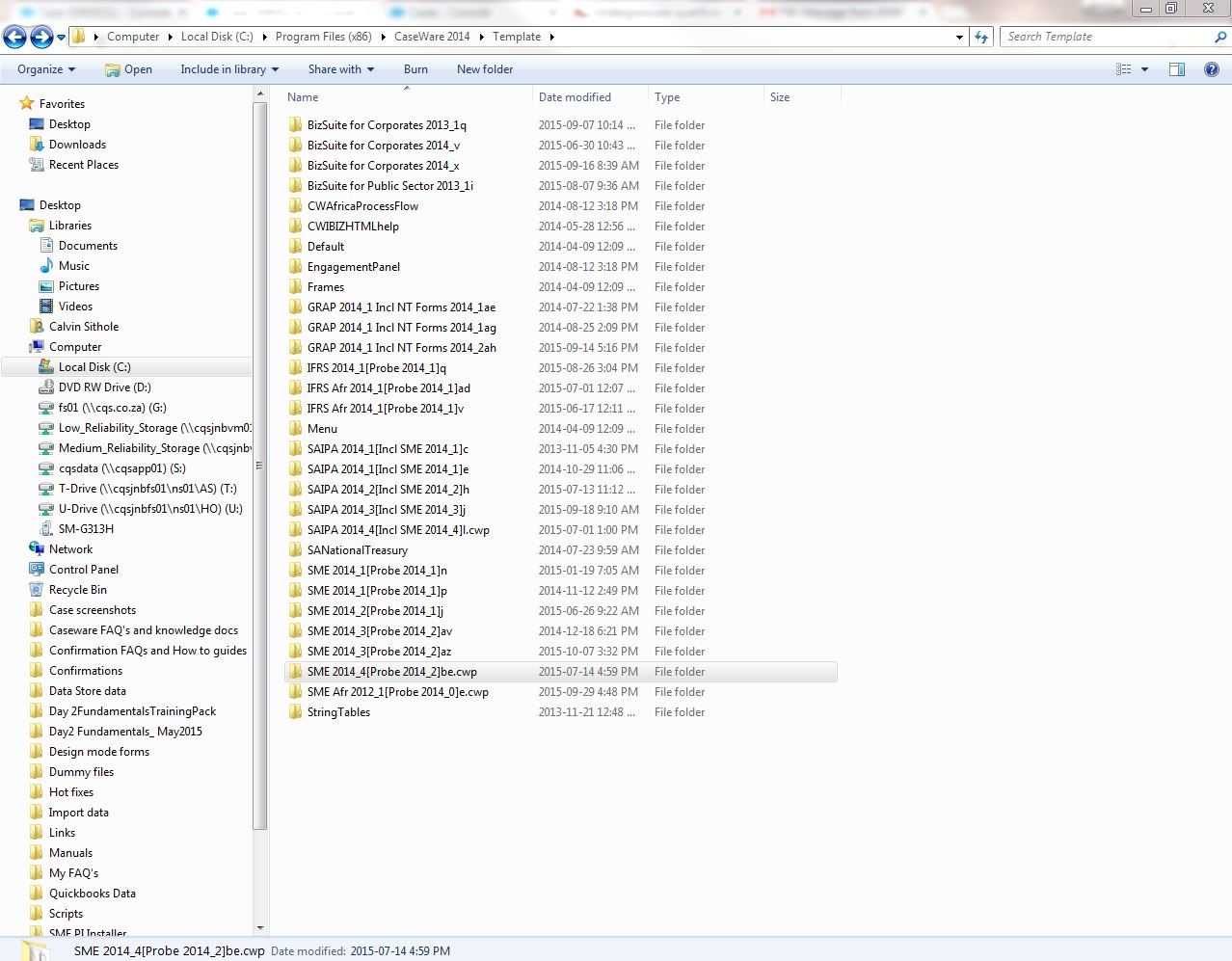Open the Help question mark icon
Viewport: 1232px width, 961px height.
point(1212,69)
